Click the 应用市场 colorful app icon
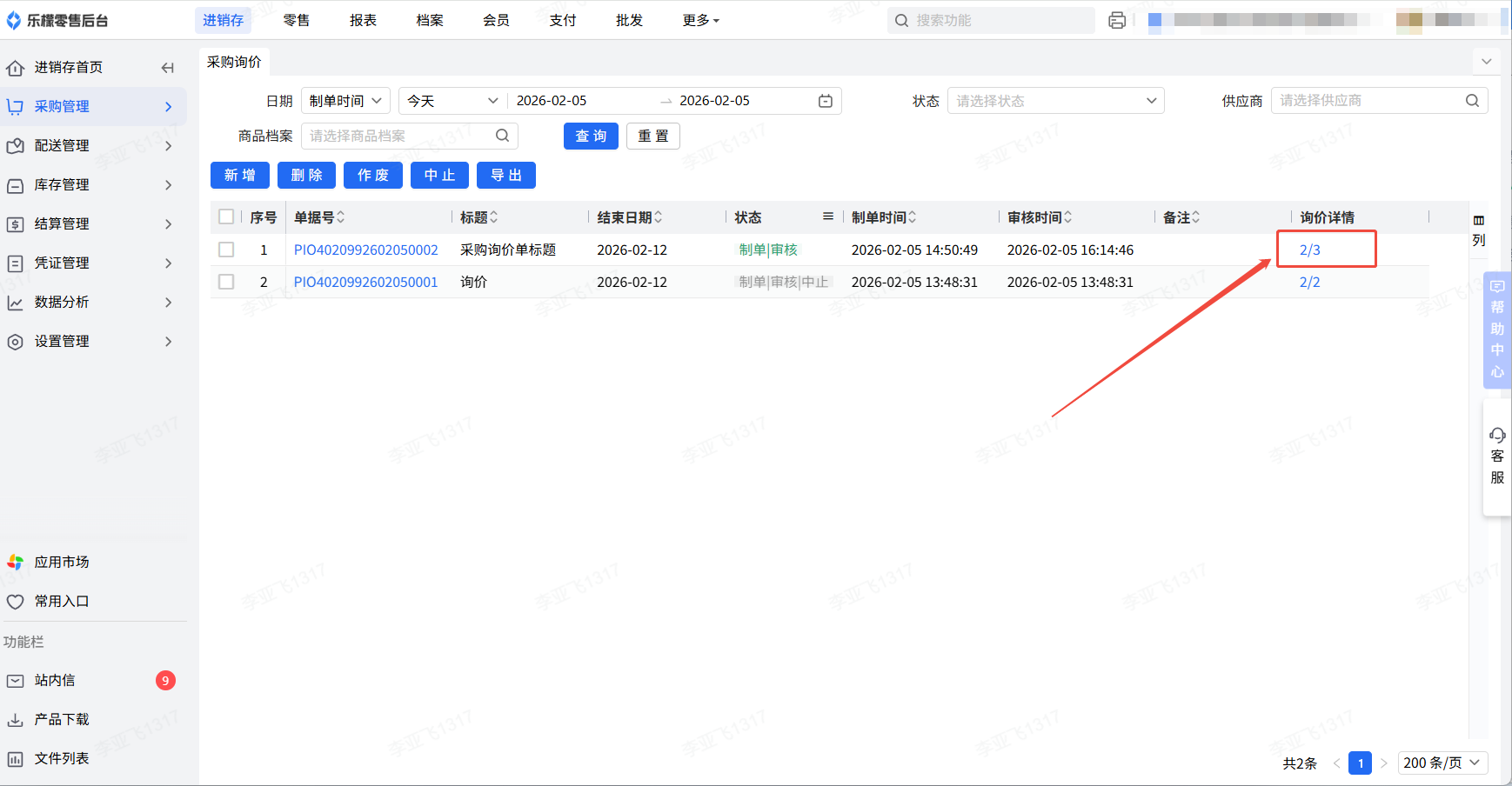The image size is (1512, 786). point(15,563)
